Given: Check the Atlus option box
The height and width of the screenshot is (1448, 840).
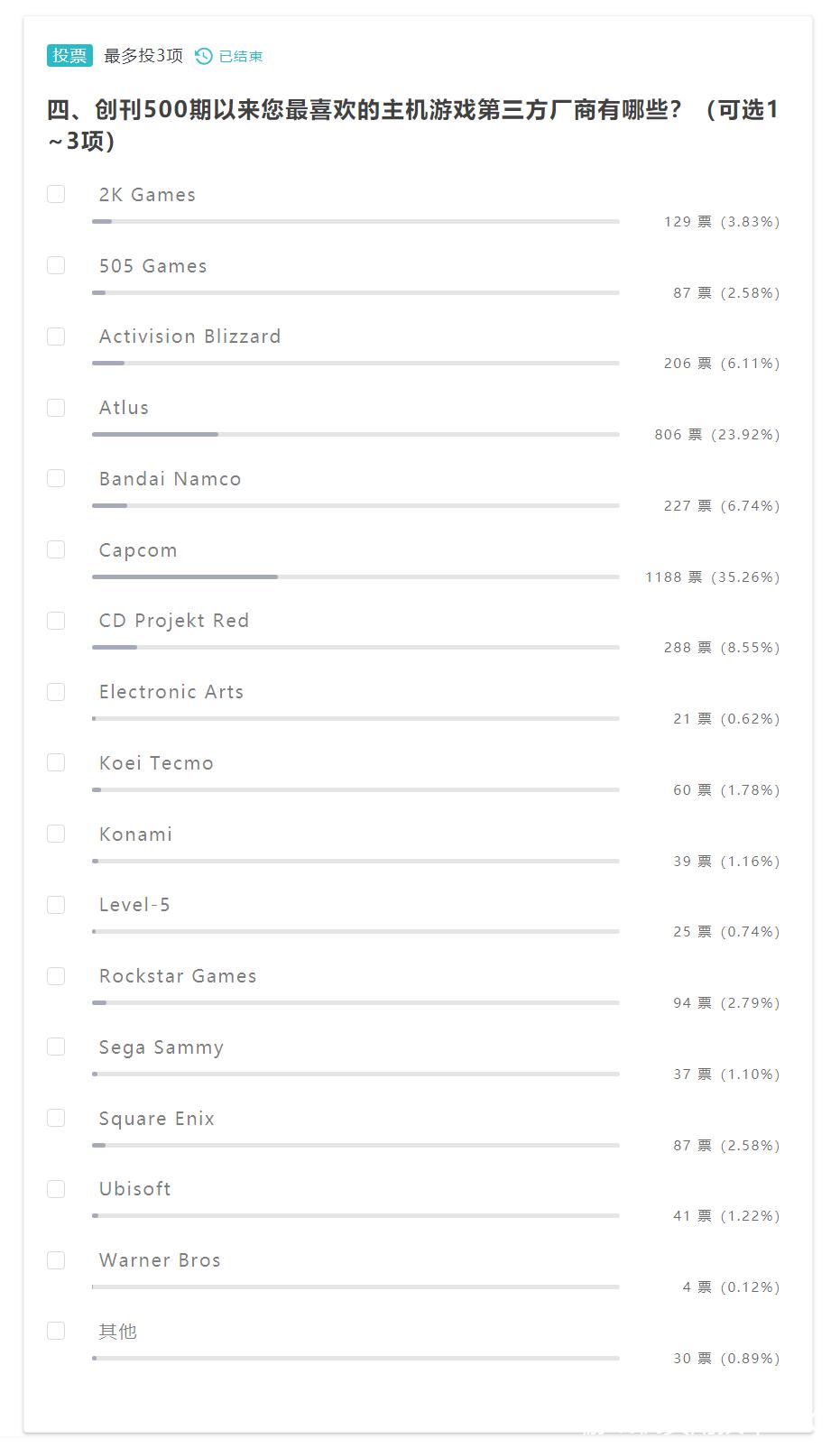Looking at the screenshot, I should 56,408.
